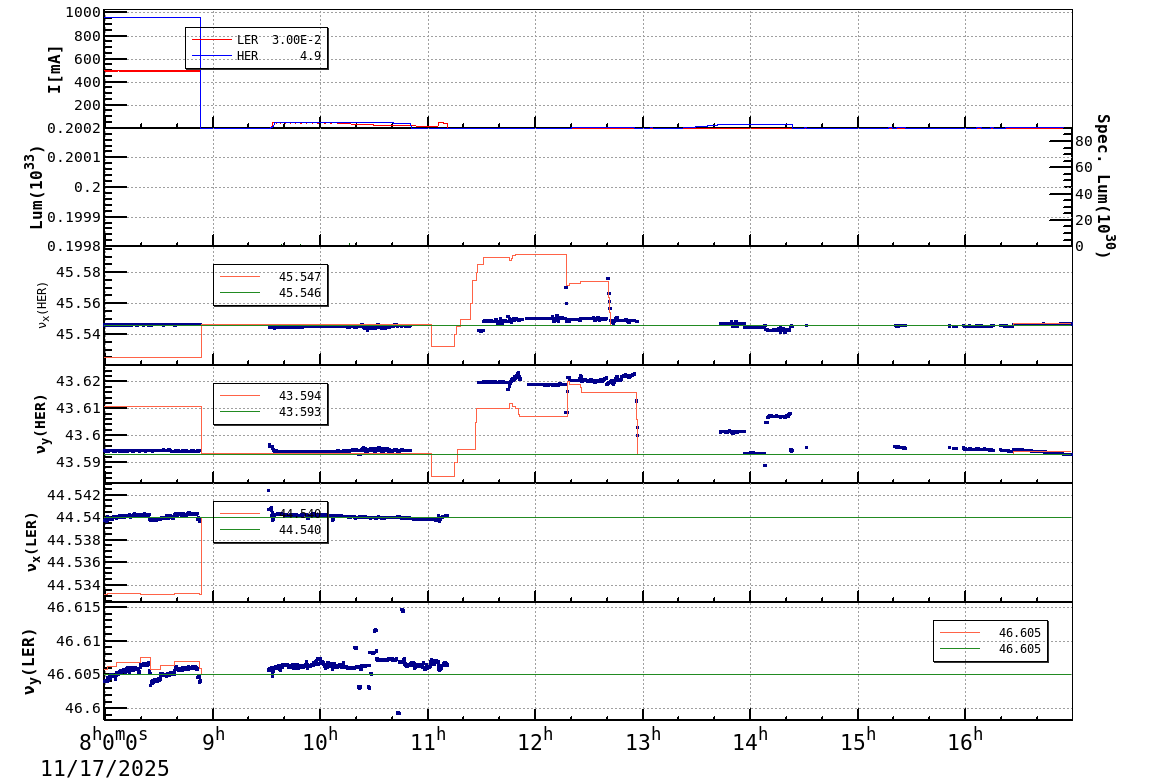Click the red-line 46.605 legend entry

point(991,633)
